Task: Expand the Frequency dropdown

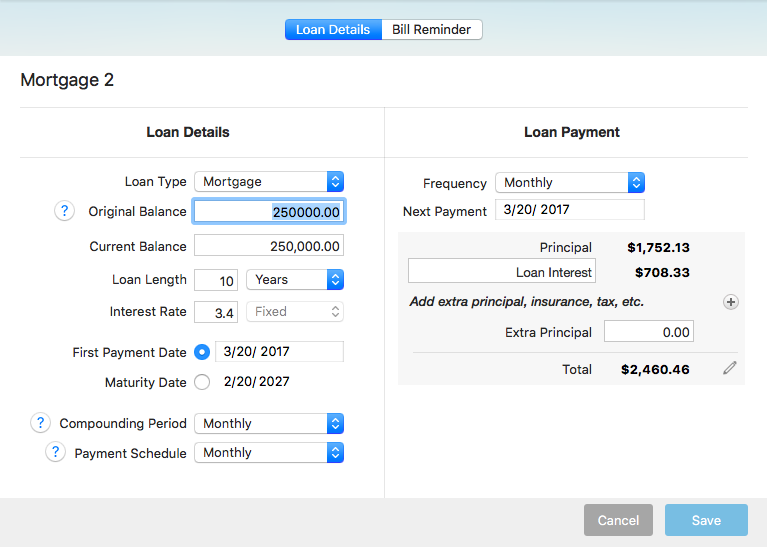Action: tap(569, 183)
